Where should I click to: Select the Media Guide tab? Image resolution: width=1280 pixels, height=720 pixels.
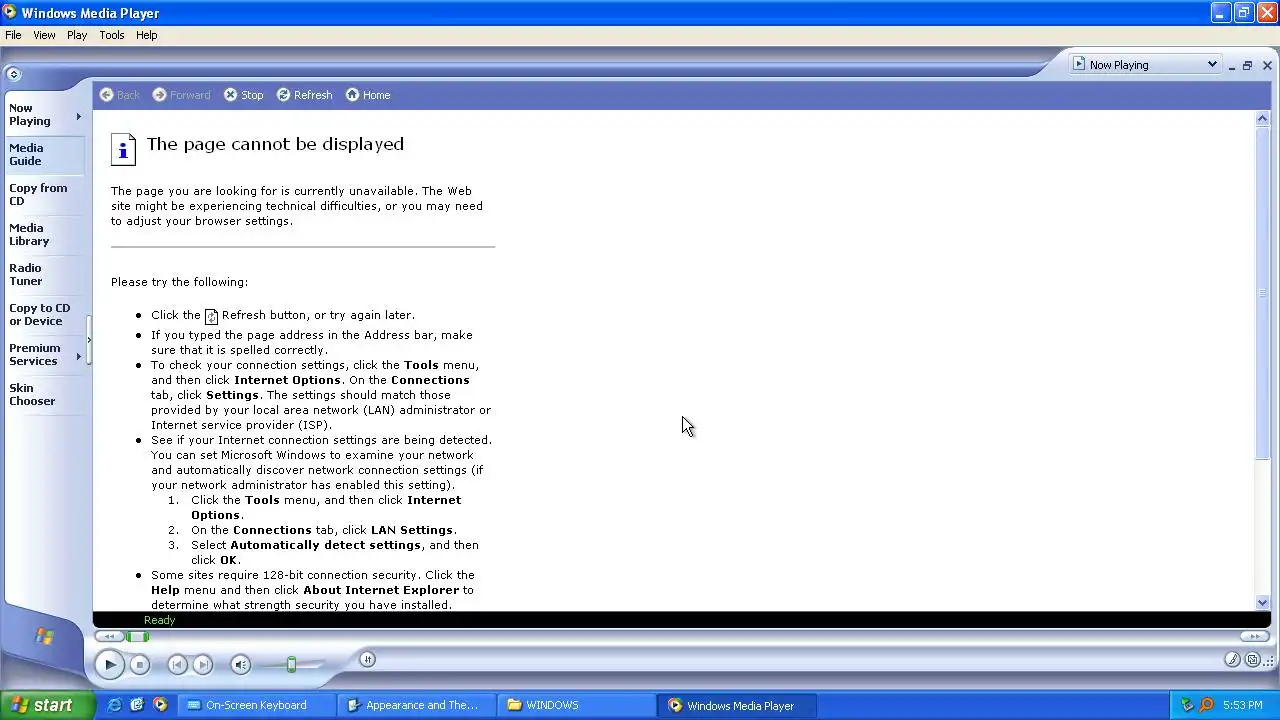pos(44,154)
